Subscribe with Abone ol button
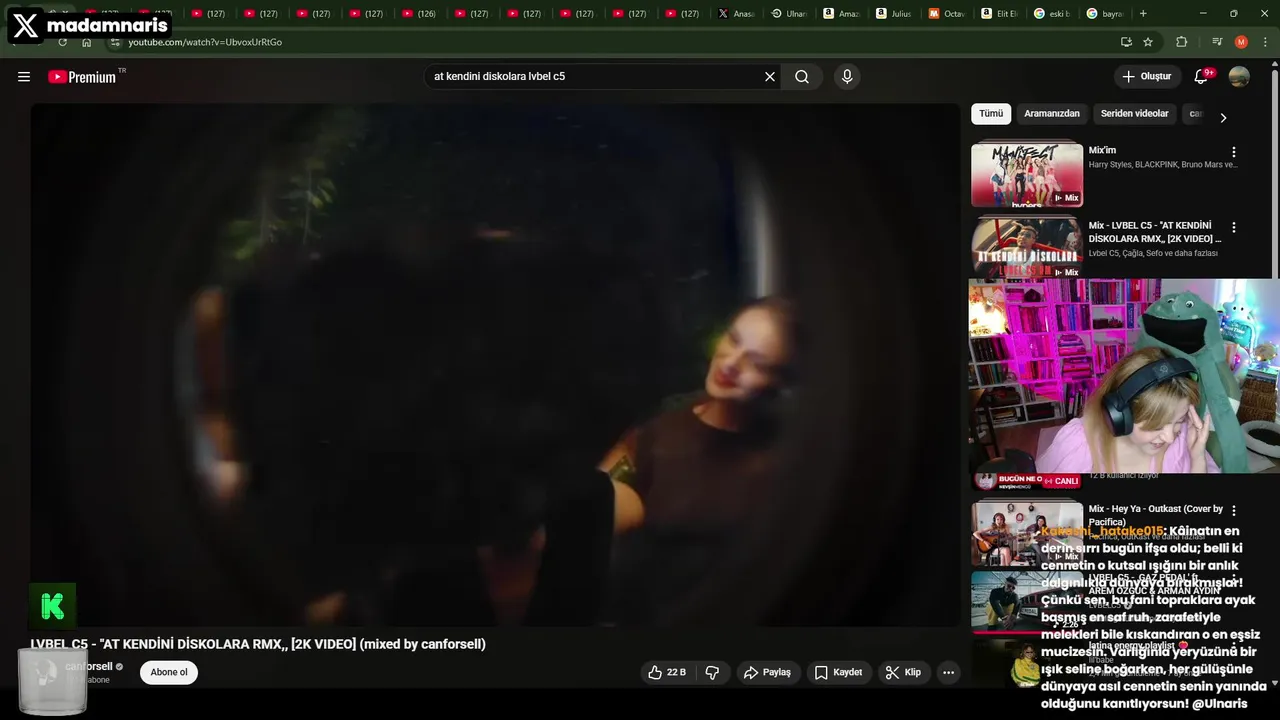The height and width of the screenshot is (720, 1280). (169, 672)
